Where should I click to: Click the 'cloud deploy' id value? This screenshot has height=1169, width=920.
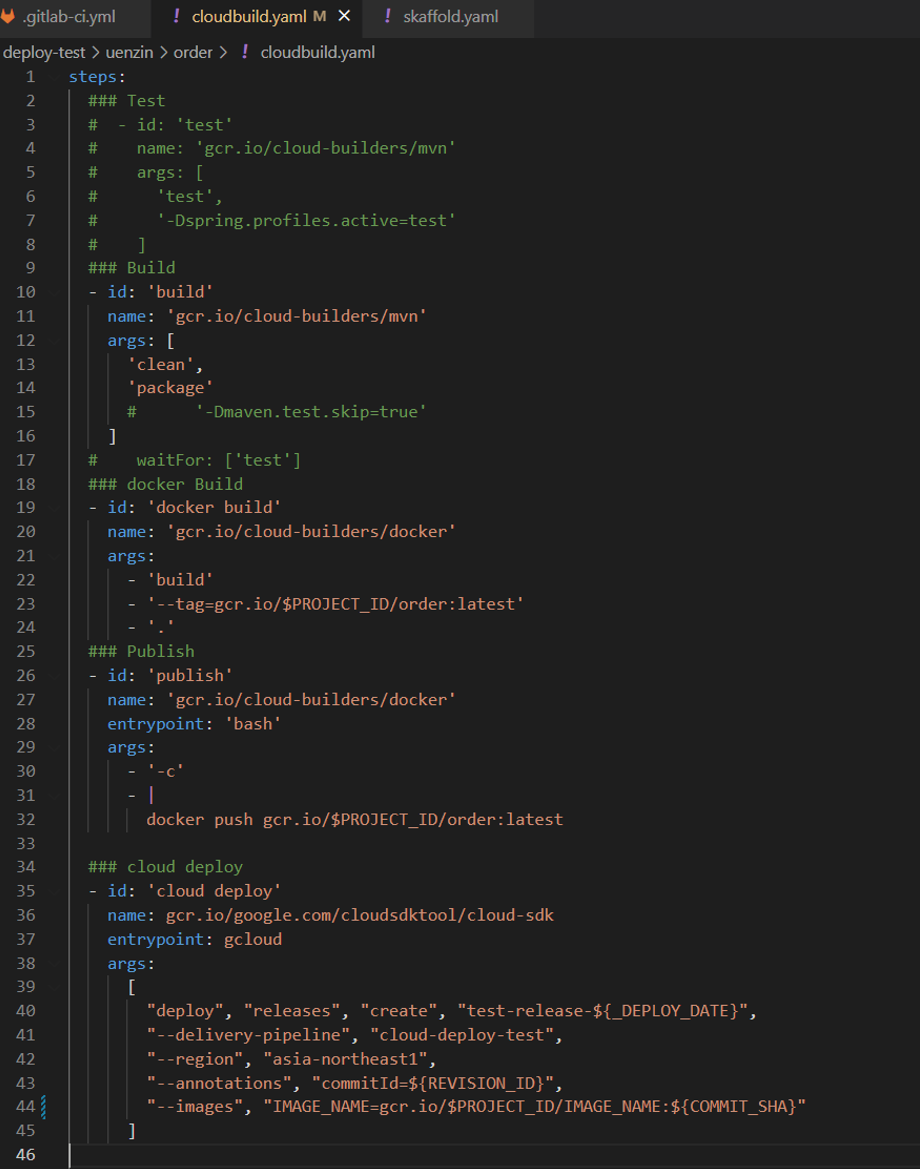[x=214, y=891]
